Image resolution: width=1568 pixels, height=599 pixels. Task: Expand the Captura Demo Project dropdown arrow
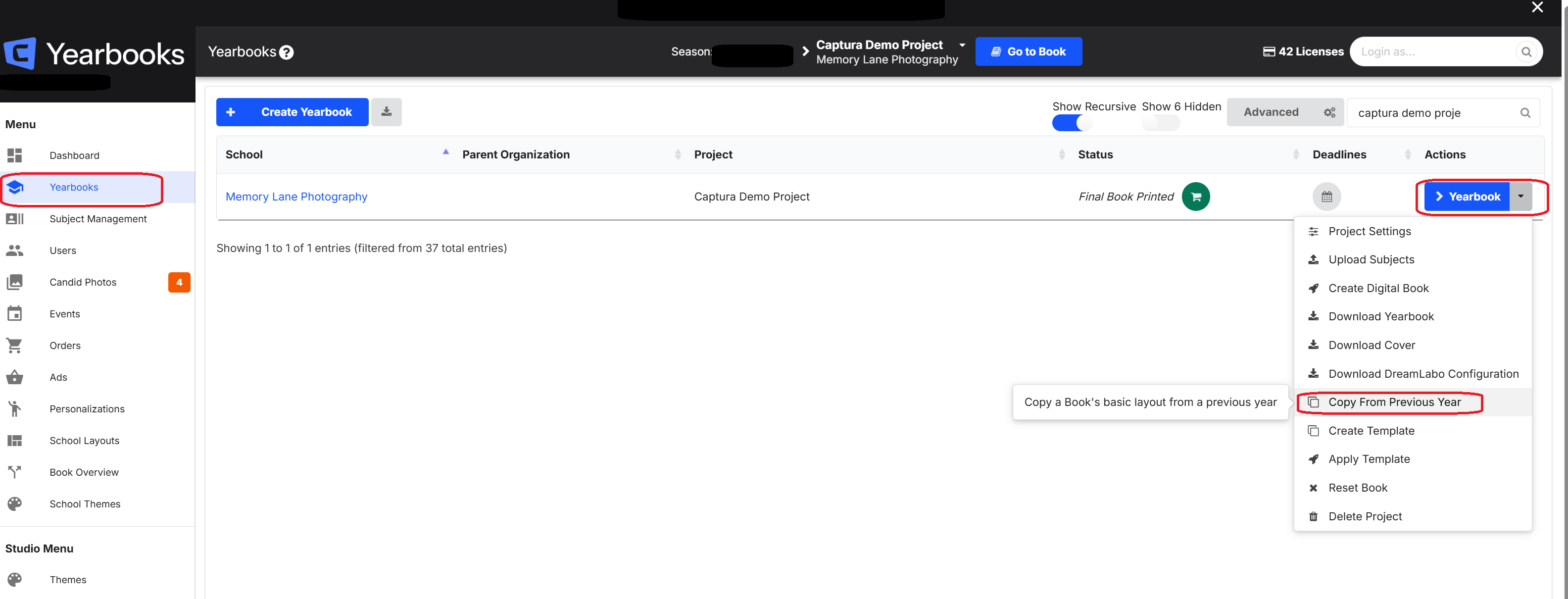962,45
